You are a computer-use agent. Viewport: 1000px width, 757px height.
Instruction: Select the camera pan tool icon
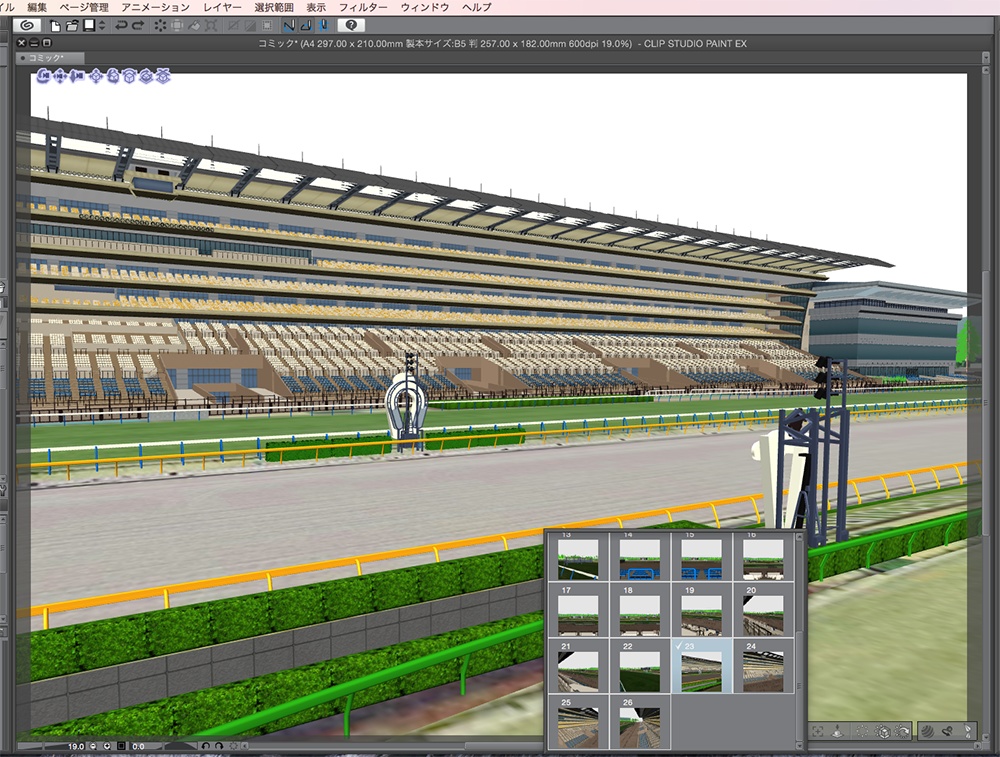59,78
